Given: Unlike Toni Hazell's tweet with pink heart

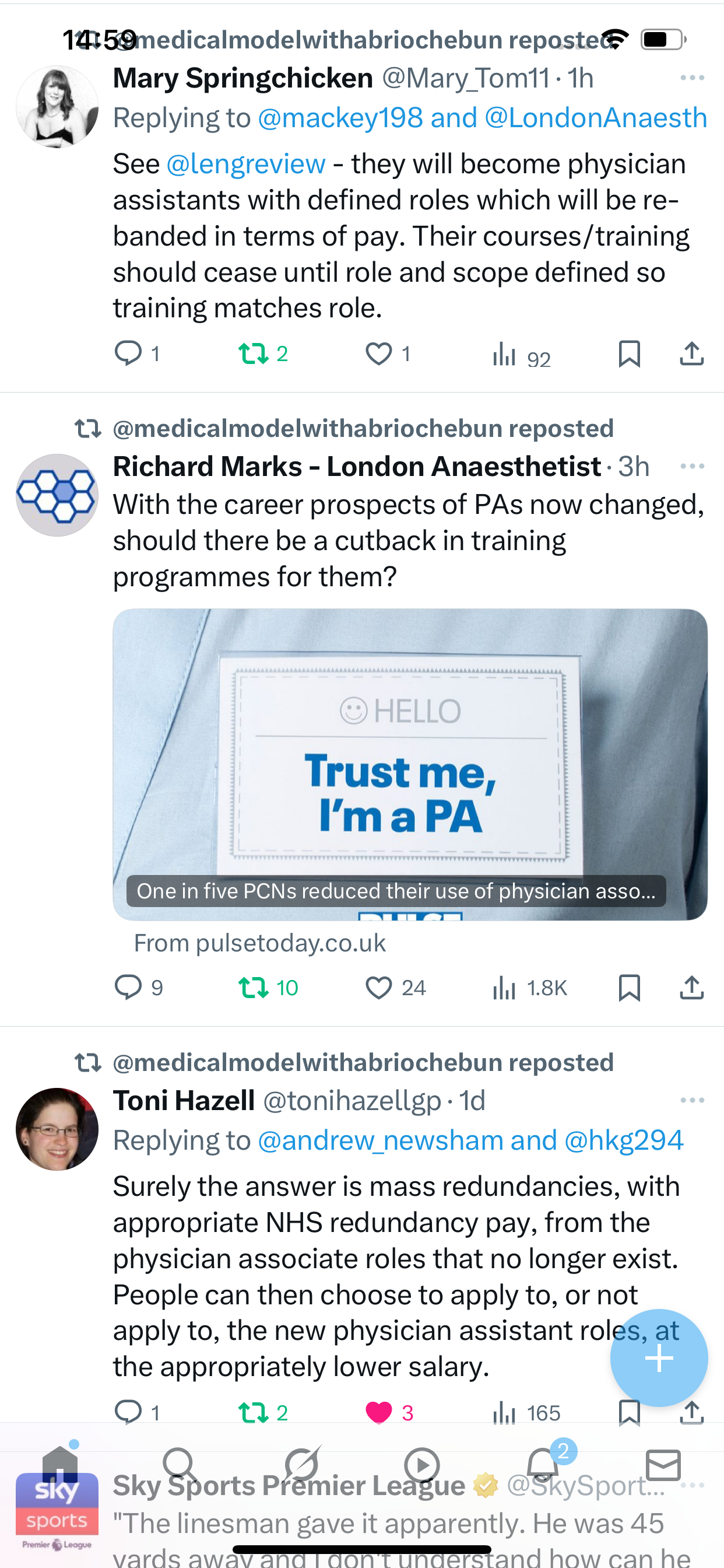Looking at the screenshot, I should [378, 1412].
